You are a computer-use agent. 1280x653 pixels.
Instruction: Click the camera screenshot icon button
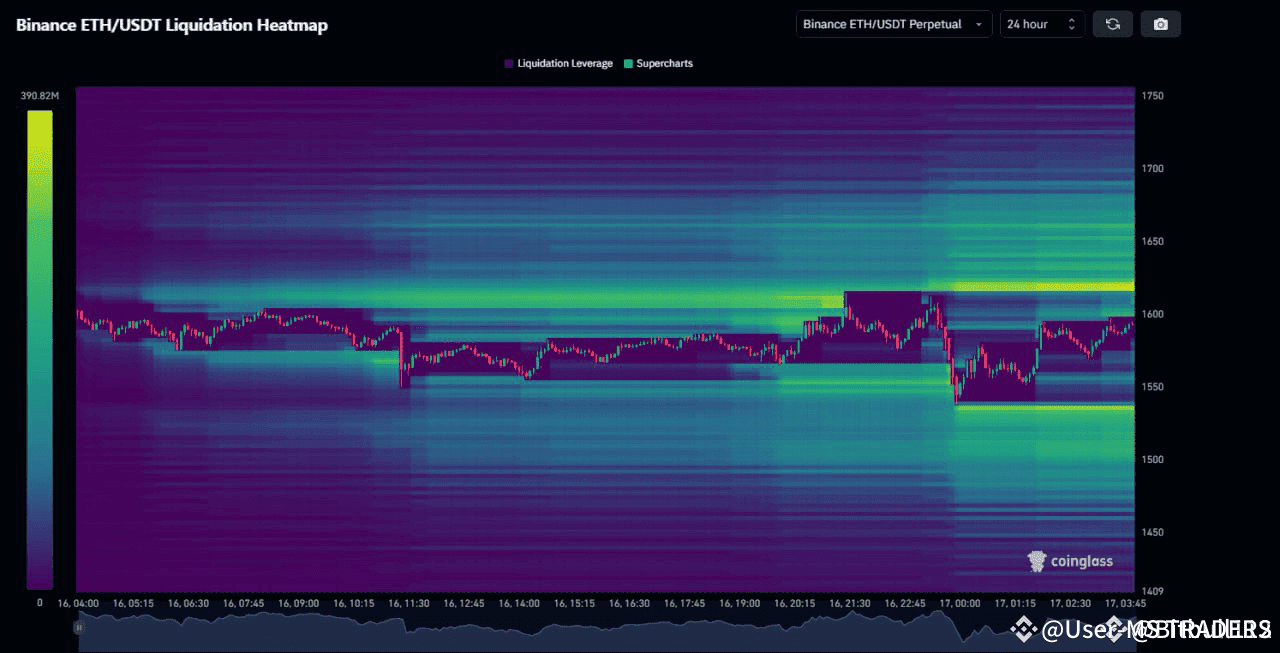point(1161,24)
